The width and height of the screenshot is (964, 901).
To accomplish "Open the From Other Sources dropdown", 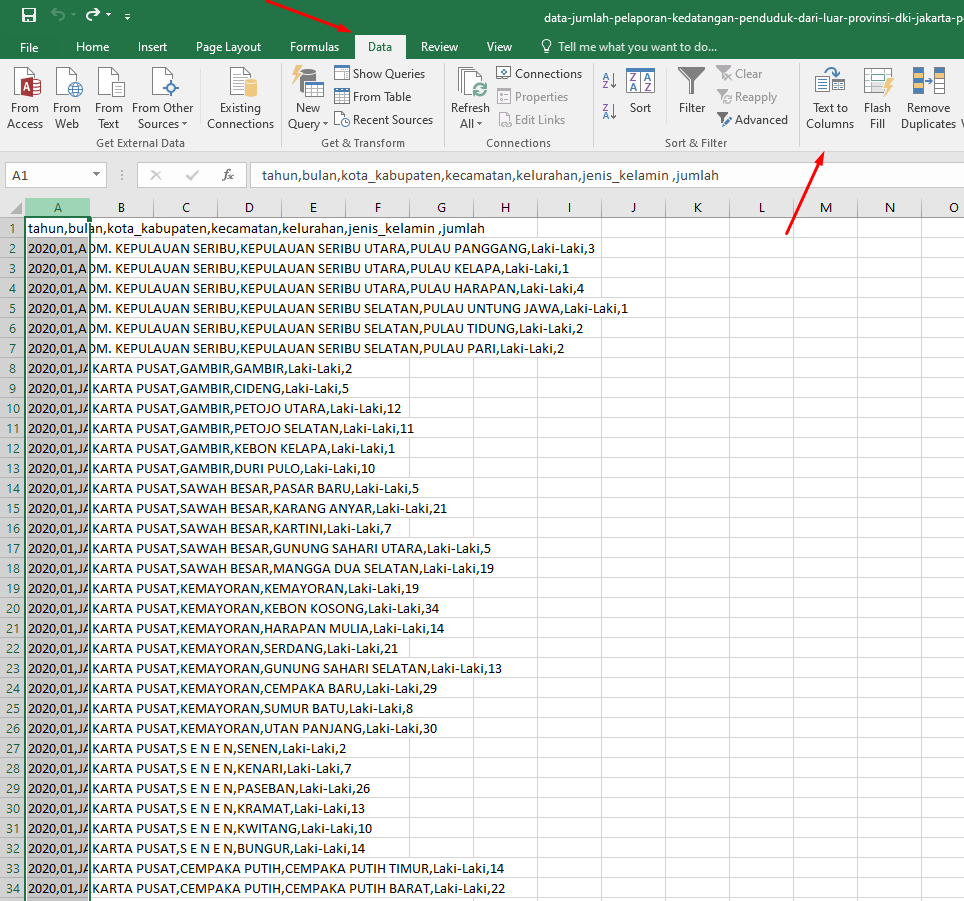I will [x=162, y=97].
